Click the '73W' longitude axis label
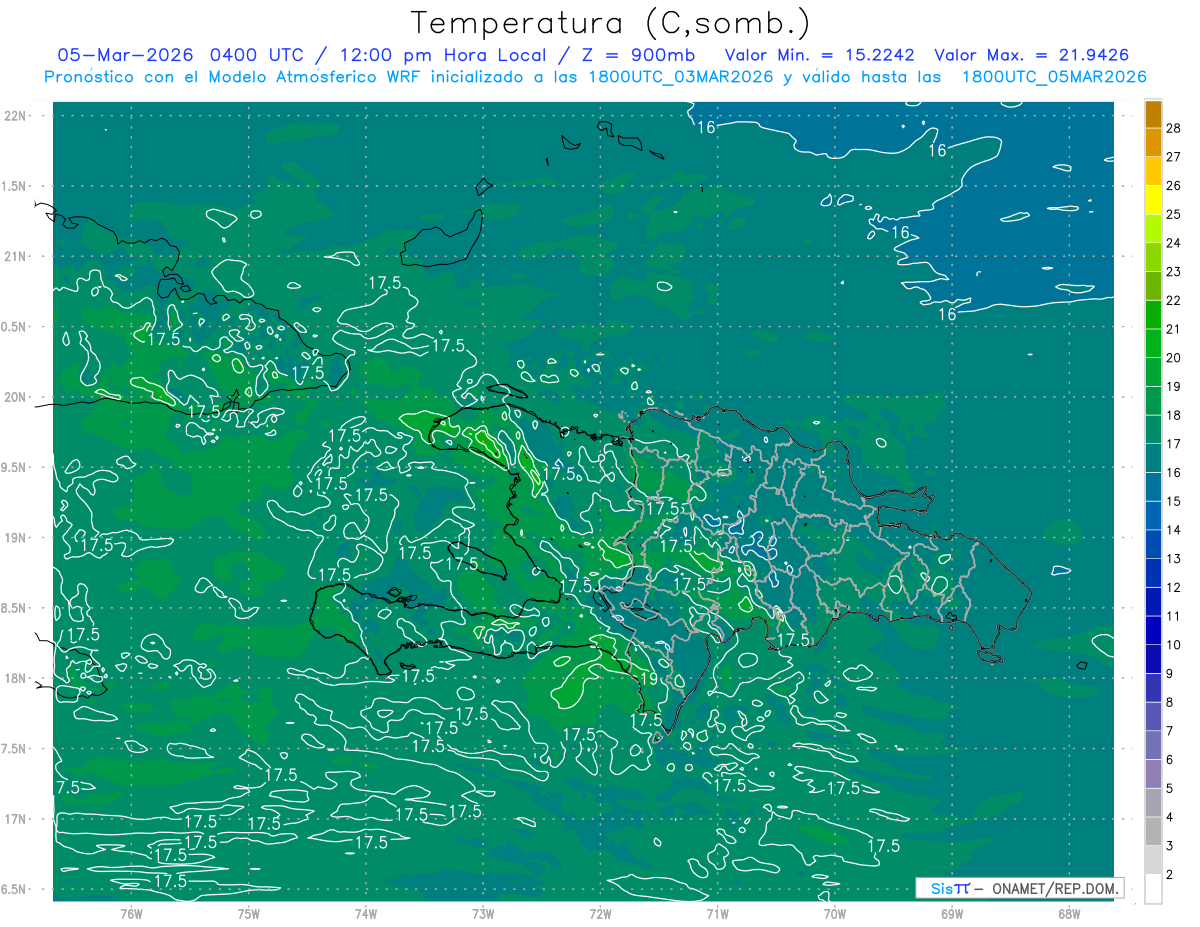Image resolution: width=1200 pixels, height=927 pixels. click(x=483, y=914)
